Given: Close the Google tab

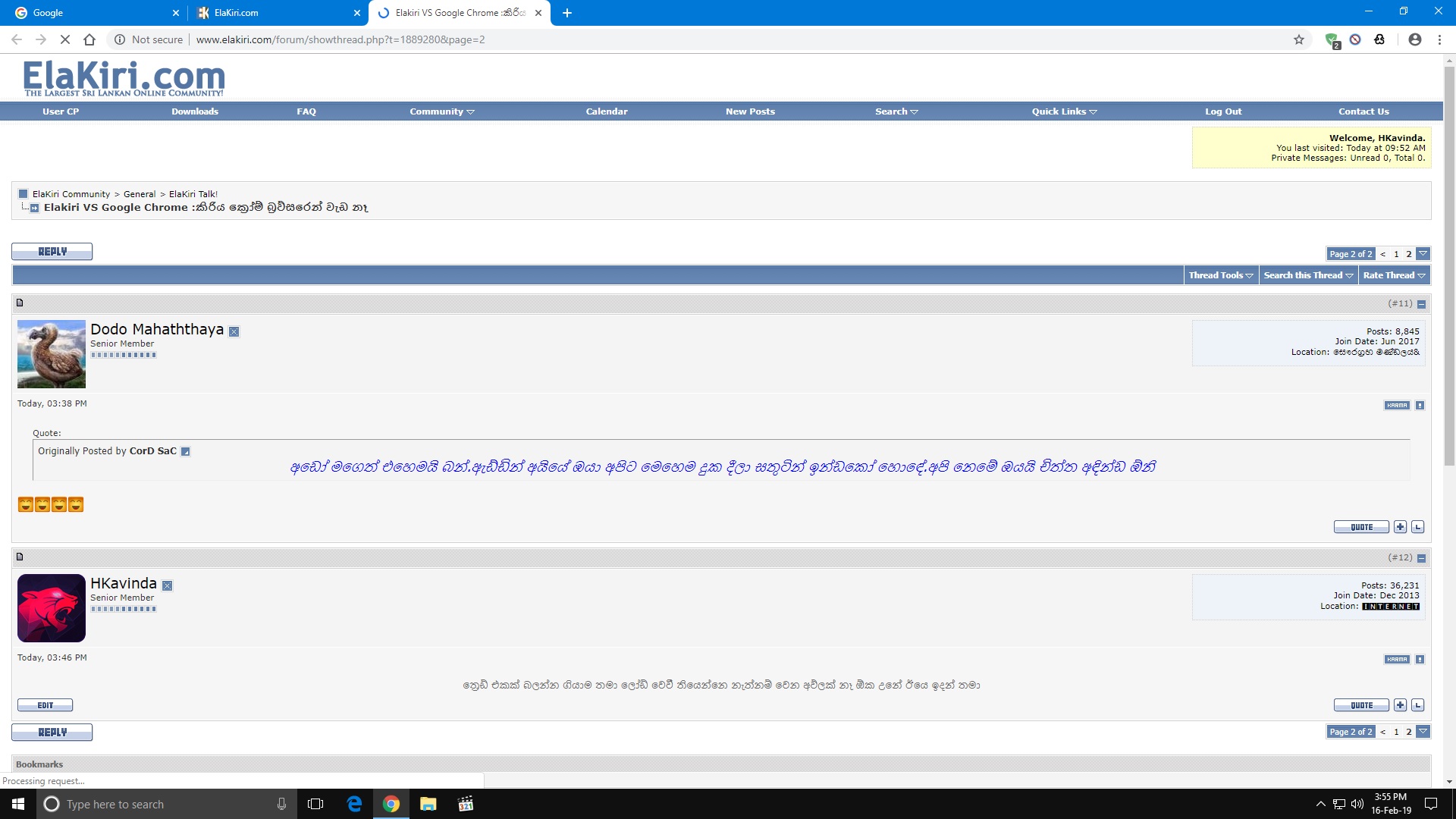Looking at the screenshot, I should tap(176, 13).
